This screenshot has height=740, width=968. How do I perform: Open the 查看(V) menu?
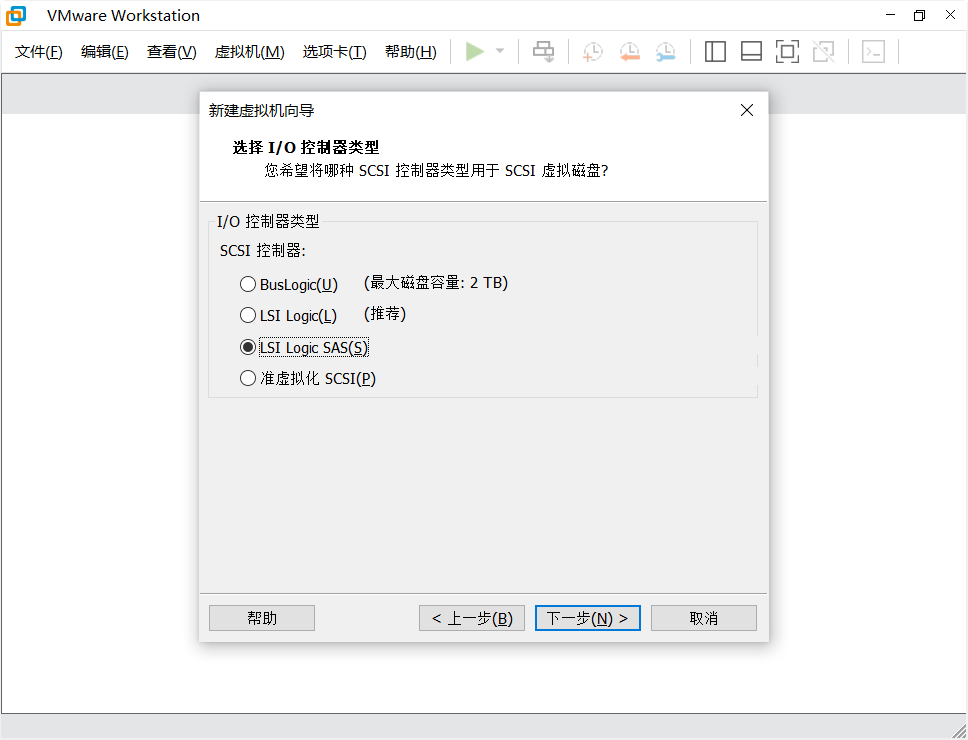click(x=172, y=52)
